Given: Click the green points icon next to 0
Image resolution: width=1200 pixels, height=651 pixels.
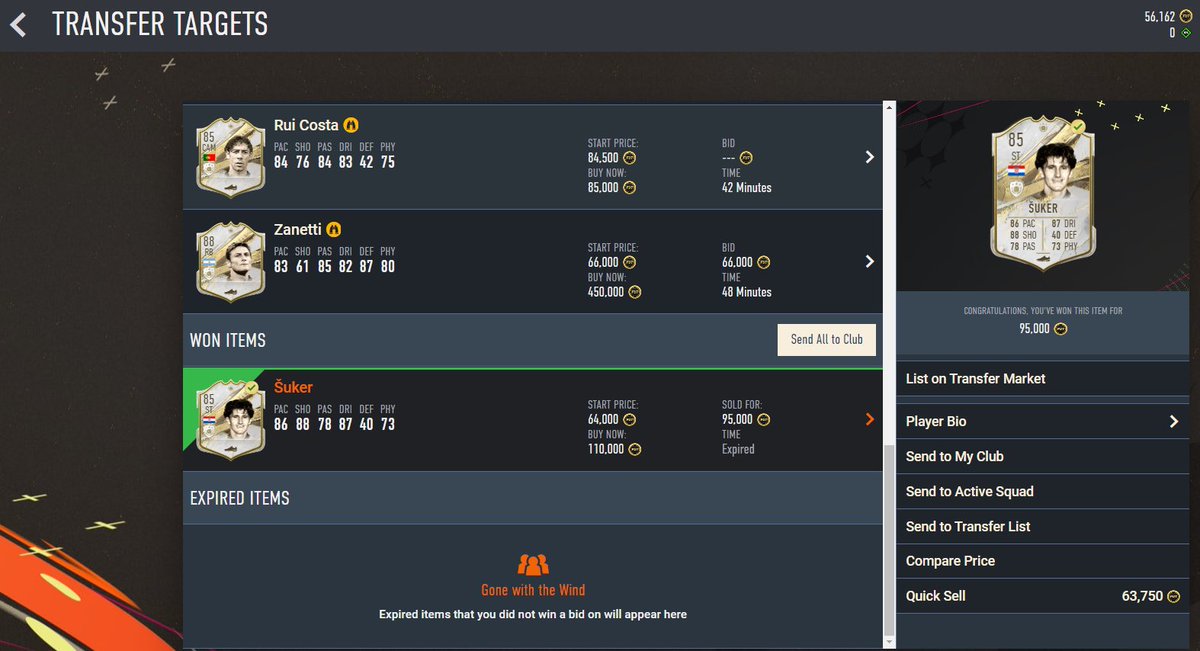Looking at the screenshot, I should tap(1188, 33).
